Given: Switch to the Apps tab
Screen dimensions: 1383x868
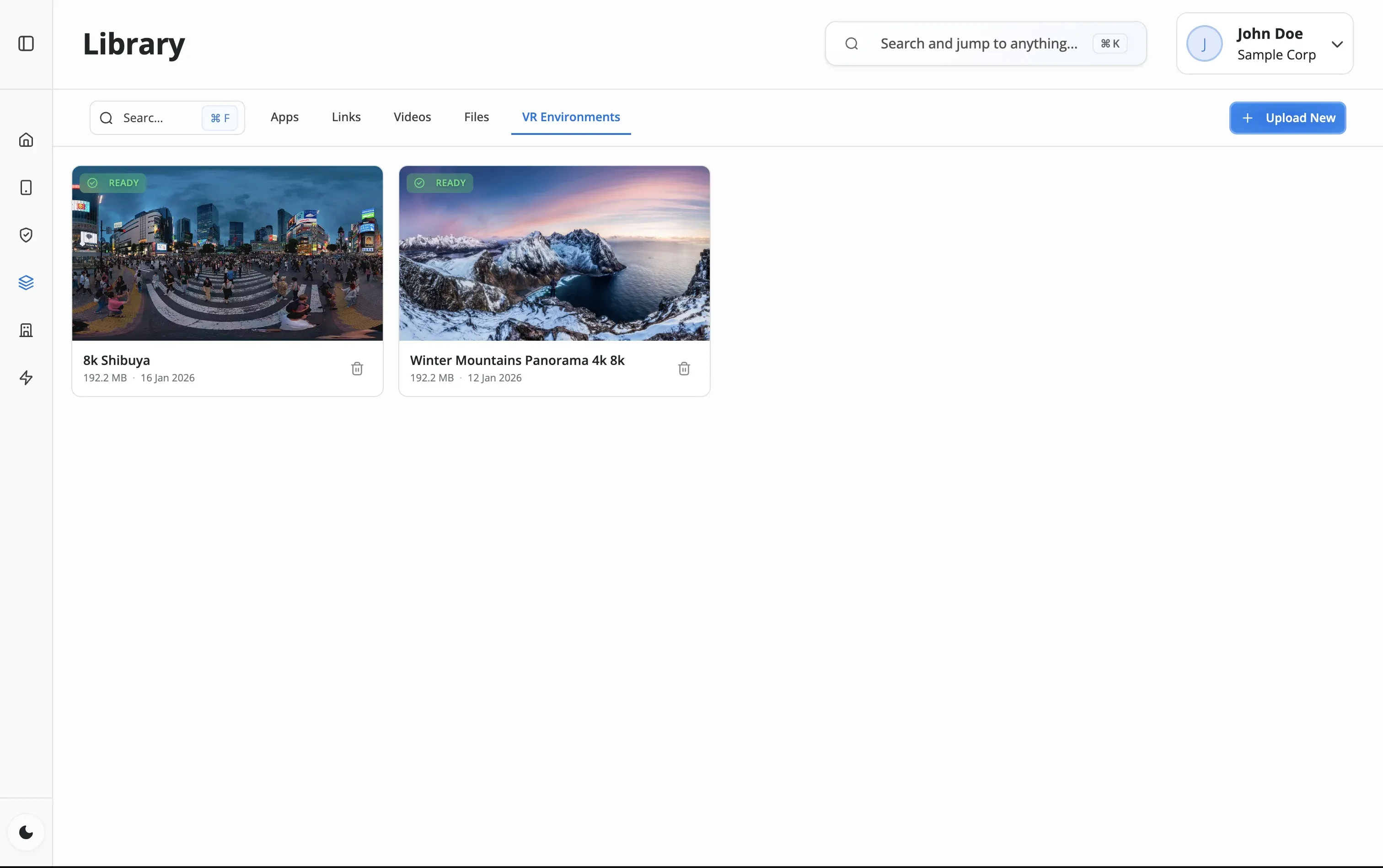Looking at the screenshot, I should (x=285, y=117).
